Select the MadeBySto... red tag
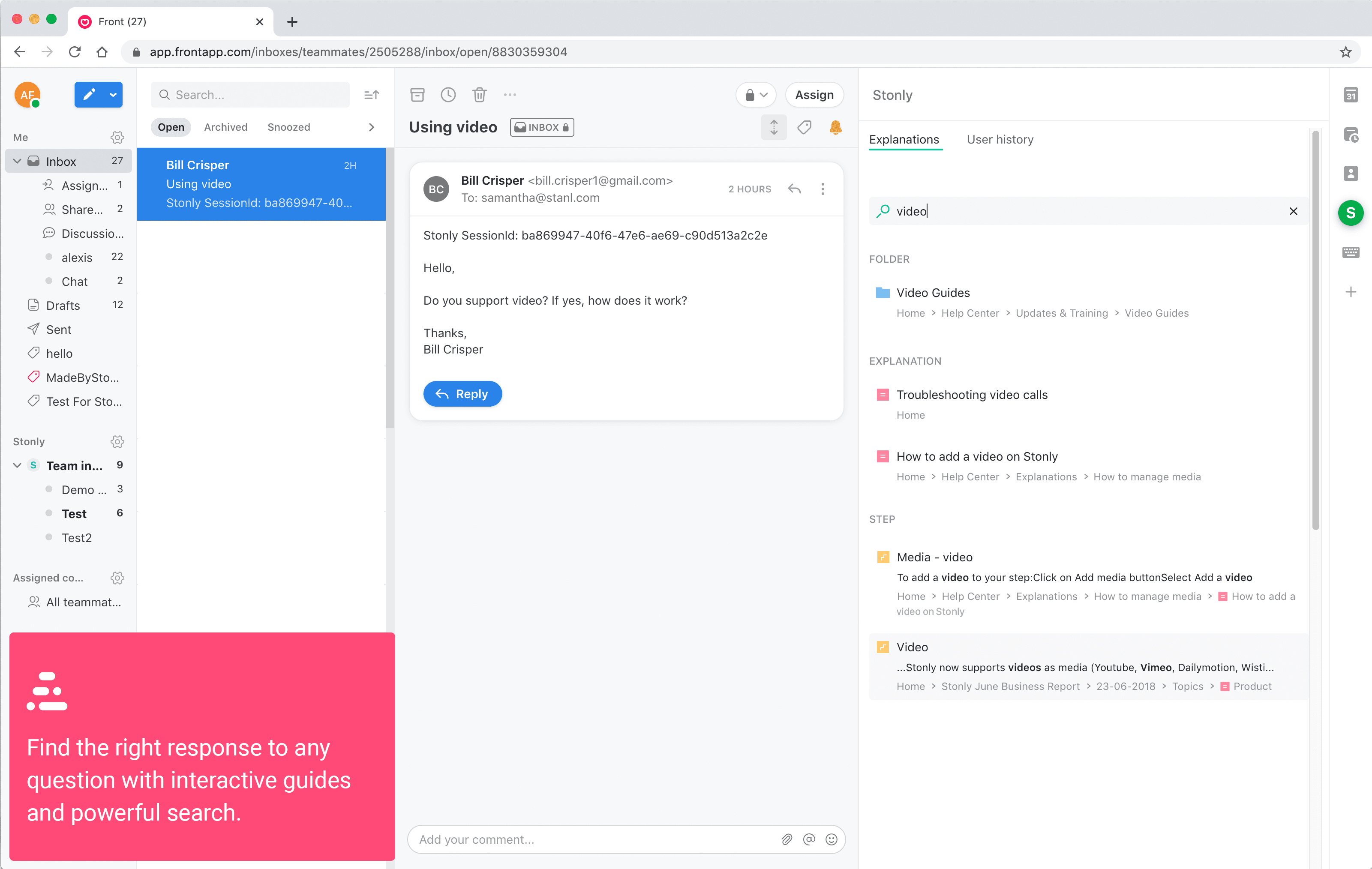The image size is (1372, 869). [74, 377]
